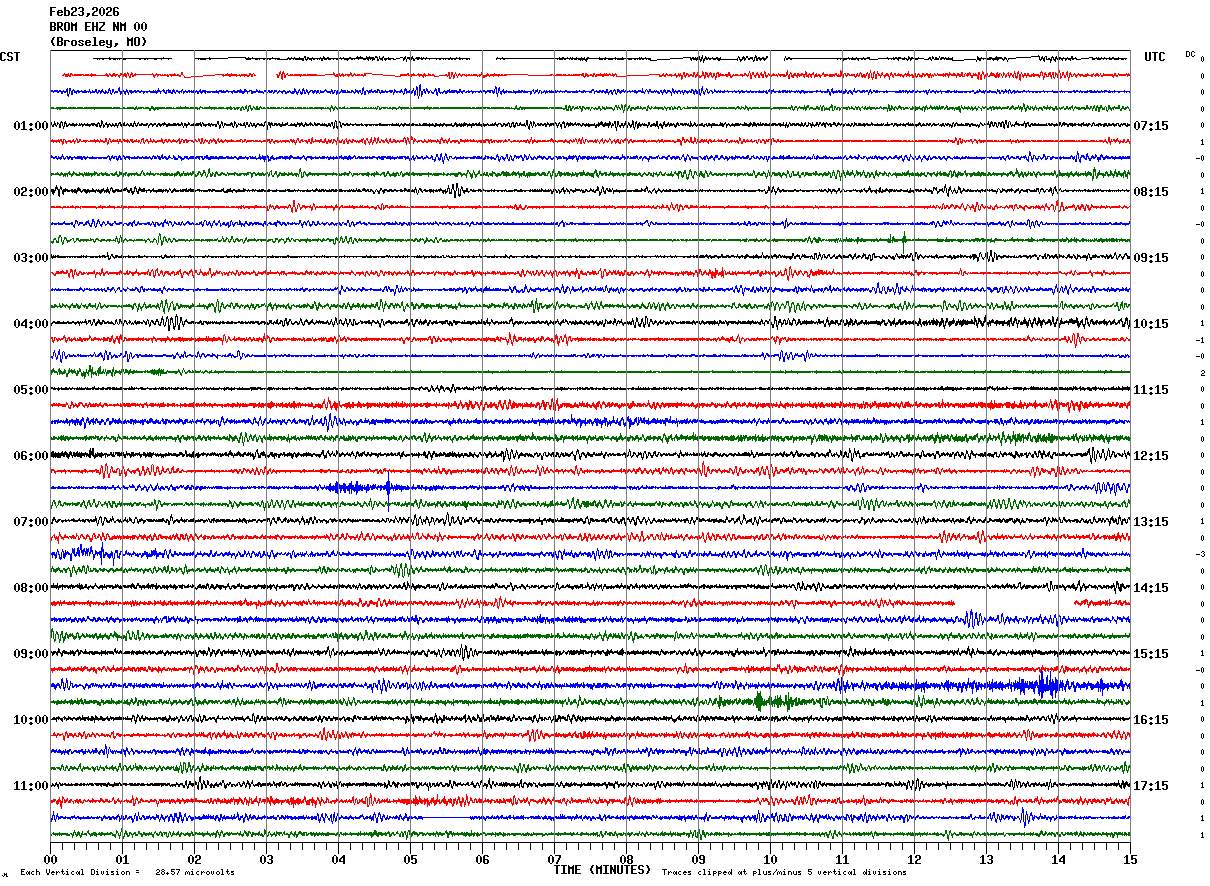This screenshot has width=1210, height=886.
Task: Click minute tick label 03 on time axis
Action: coord(266,859)
